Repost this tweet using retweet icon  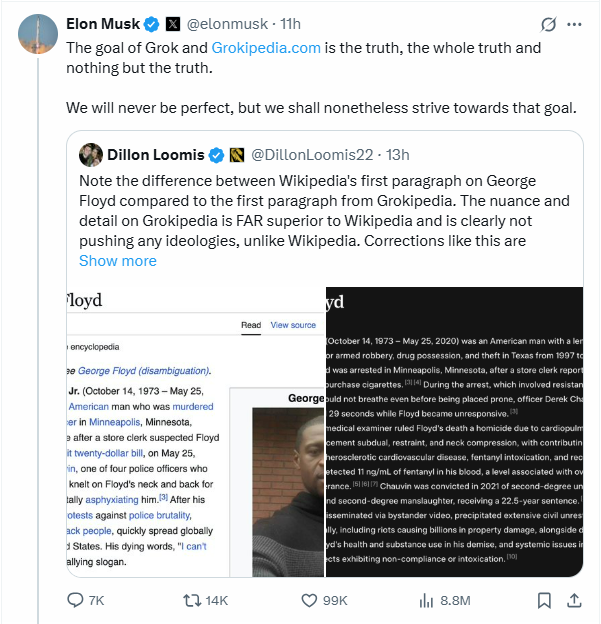[x=191, y=600]
